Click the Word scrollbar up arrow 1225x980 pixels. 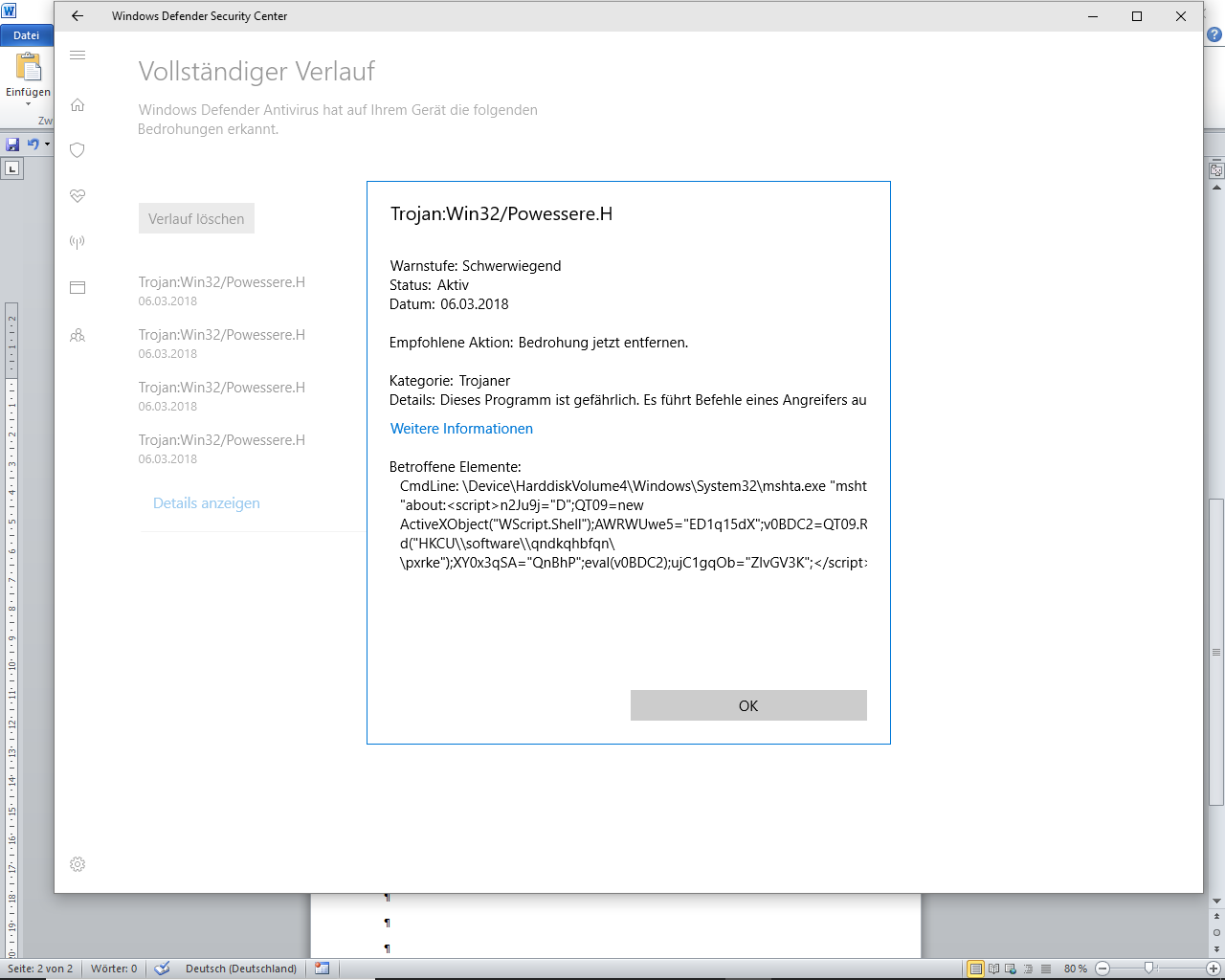(x=1216, y=188)
